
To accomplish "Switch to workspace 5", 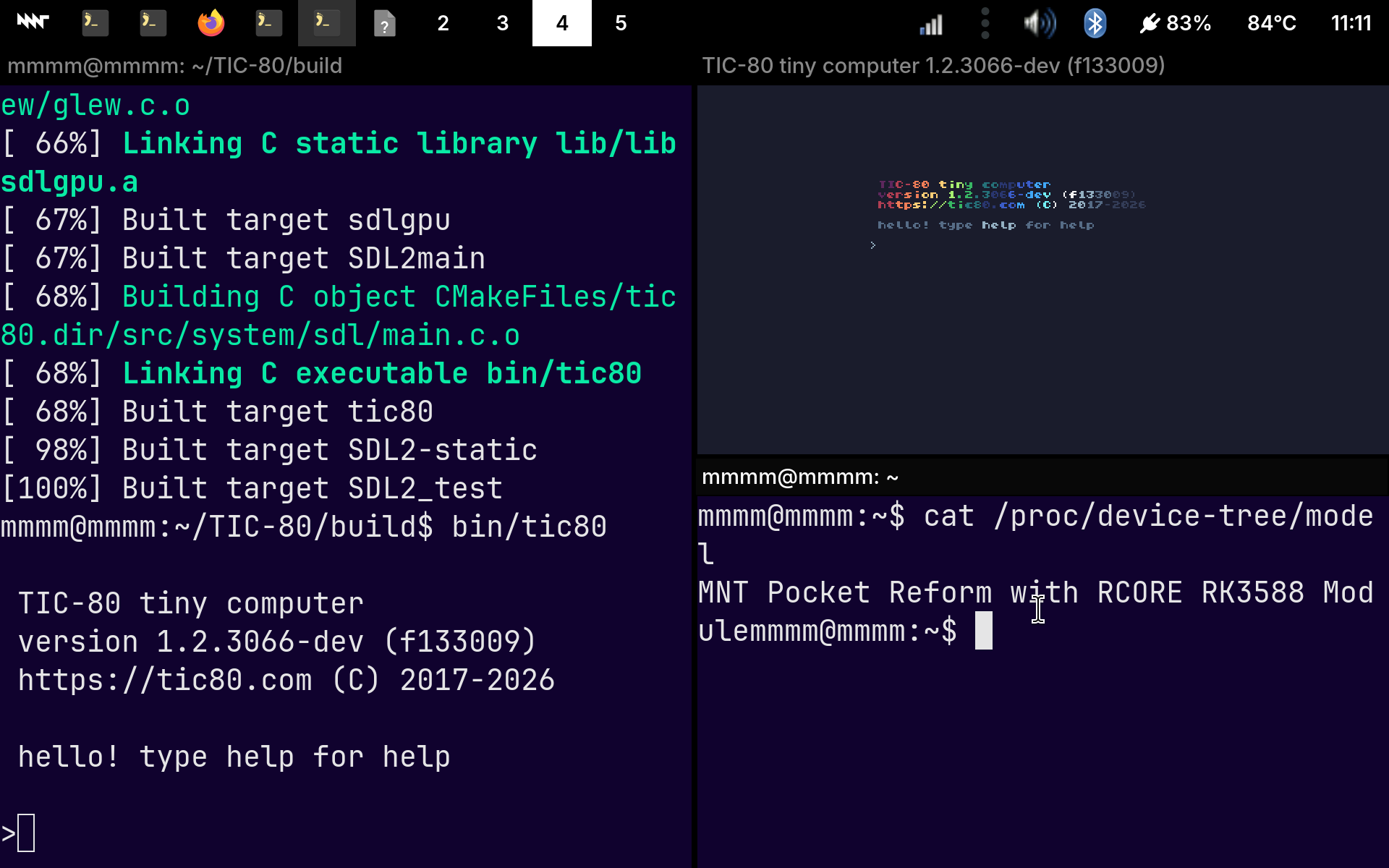I will [x=621, y=23].
